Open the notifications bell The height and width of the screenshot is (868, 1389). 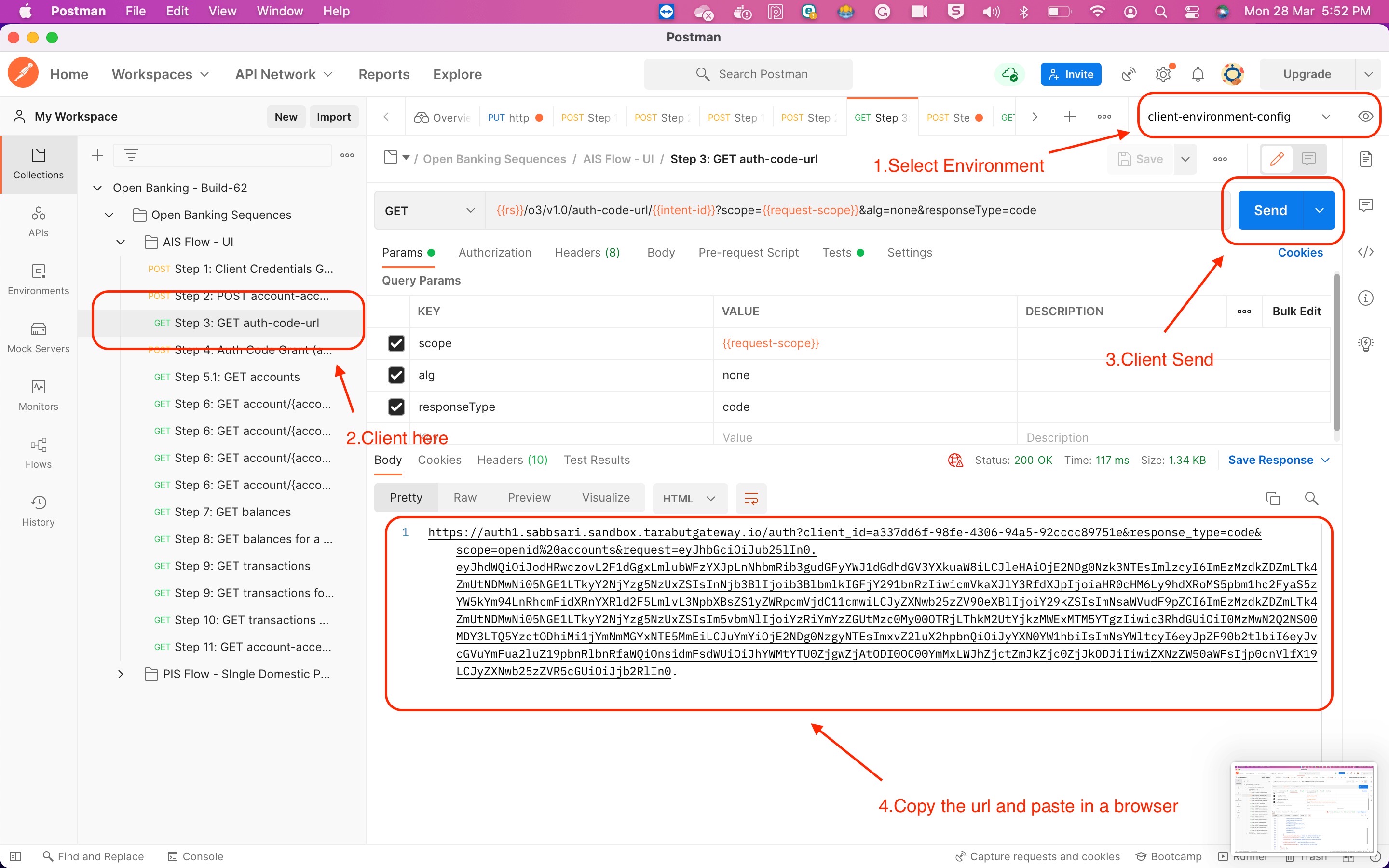(1198, 74)
